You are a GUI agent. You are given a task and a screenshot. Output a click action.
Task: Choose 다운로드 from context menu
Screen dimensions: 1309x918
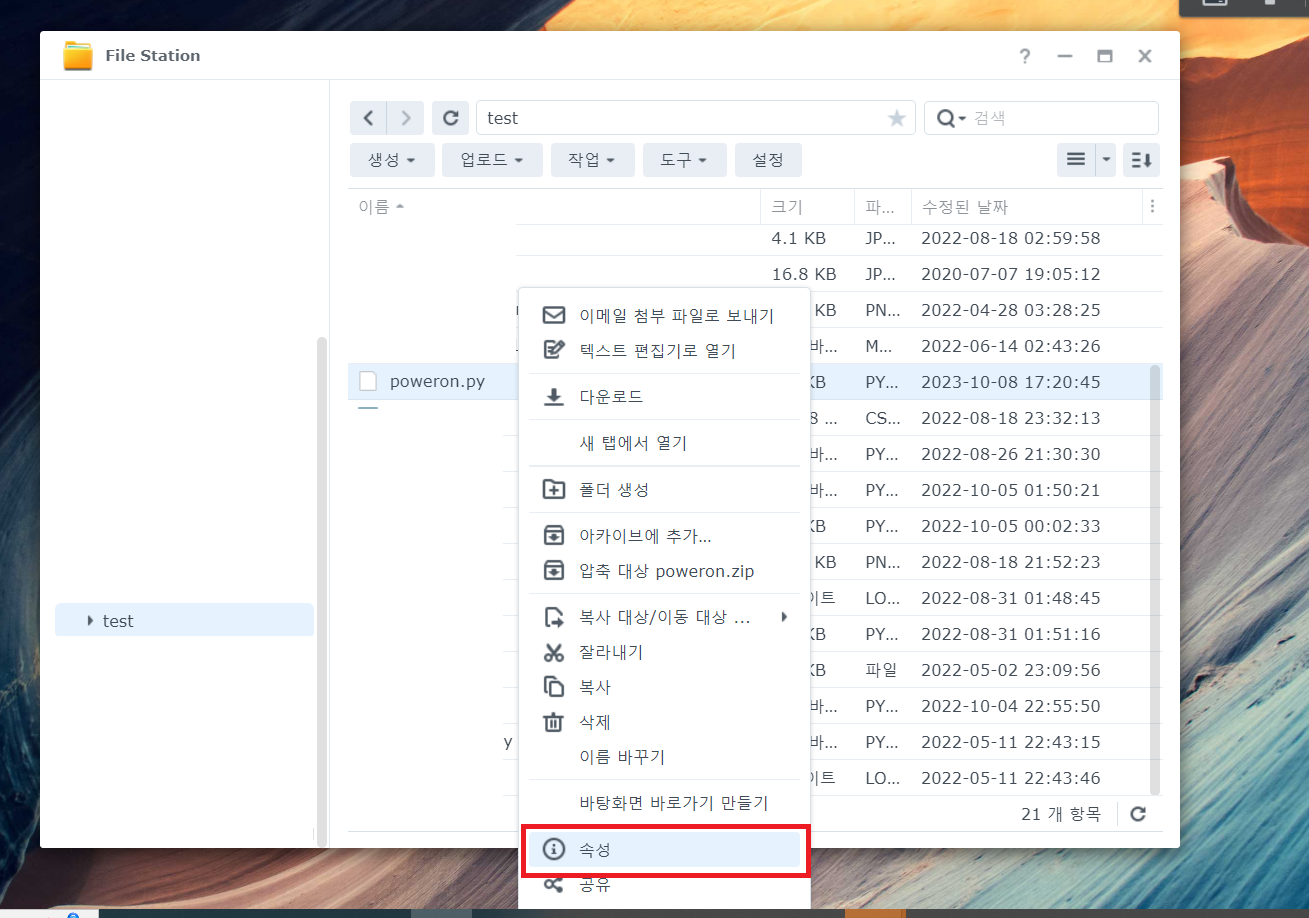[664, 397]
